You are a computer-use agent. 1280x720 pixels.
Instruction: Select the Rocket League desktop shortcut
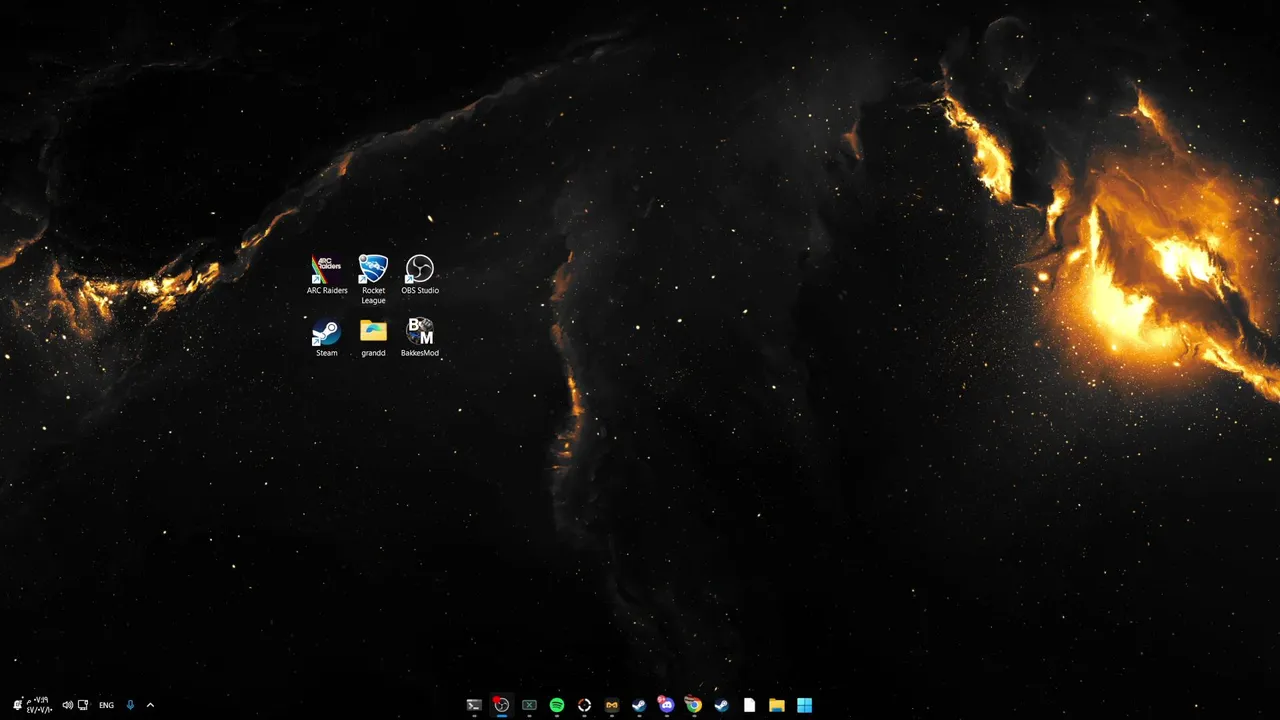(373, 279)
